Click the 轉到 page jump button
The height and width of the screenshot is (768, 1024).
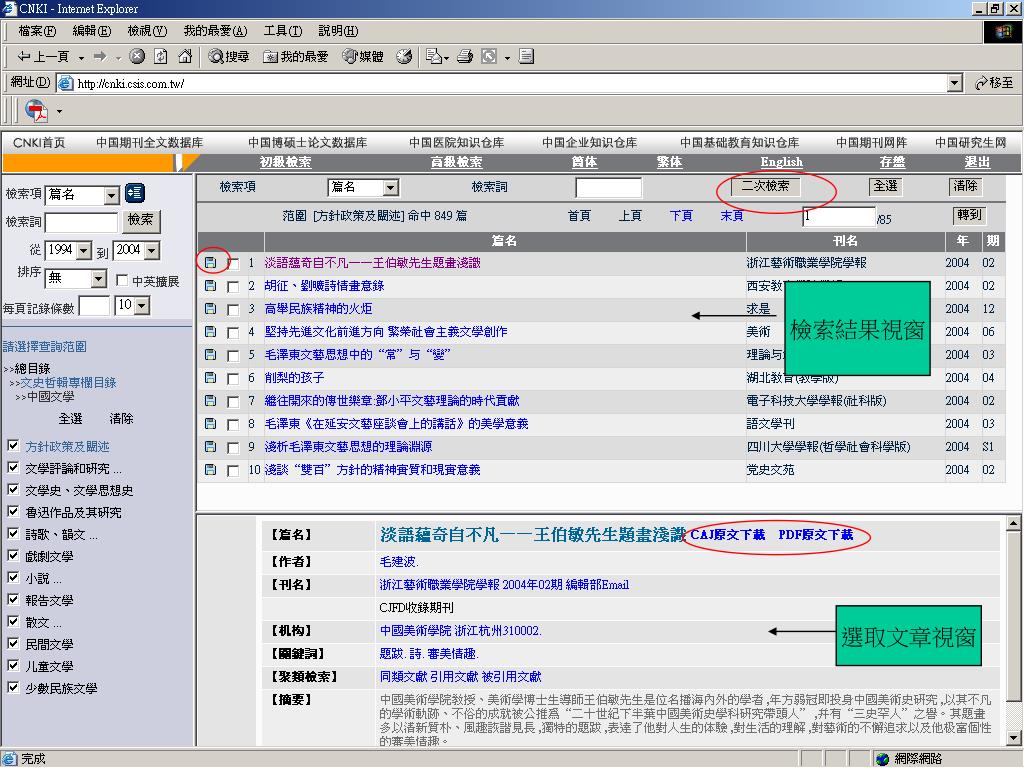(x=969, y=214)
